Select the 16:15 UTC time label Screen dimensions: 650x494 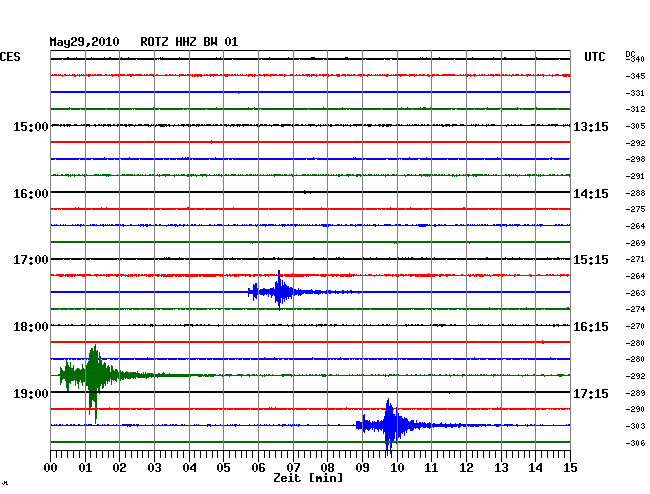[x=591, y=327]
